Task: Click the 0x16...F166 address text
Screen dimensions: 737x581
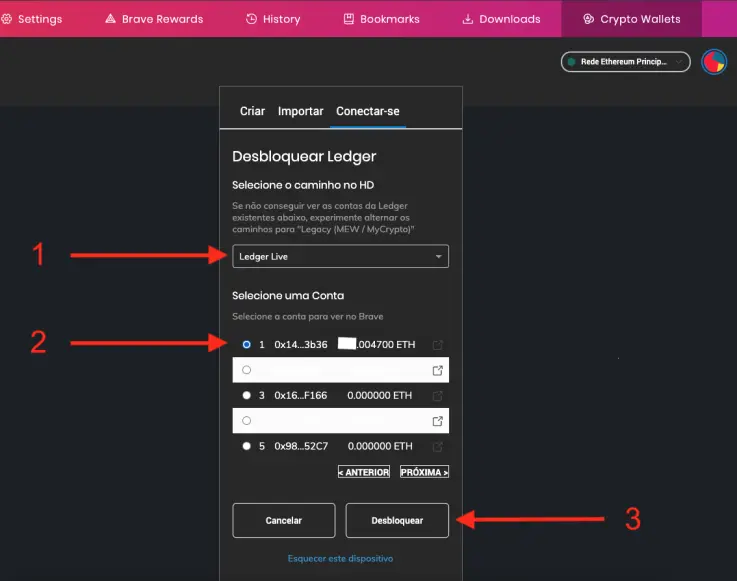Action: coord(301,395)
